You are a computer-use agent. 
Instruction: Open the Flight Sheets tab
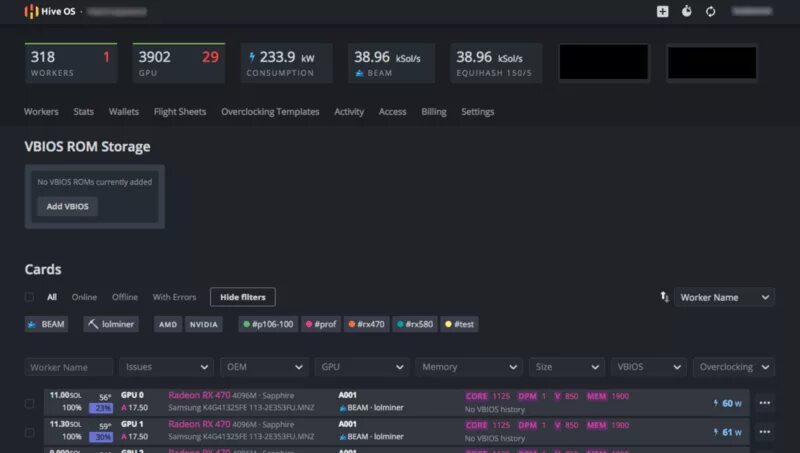180,111
